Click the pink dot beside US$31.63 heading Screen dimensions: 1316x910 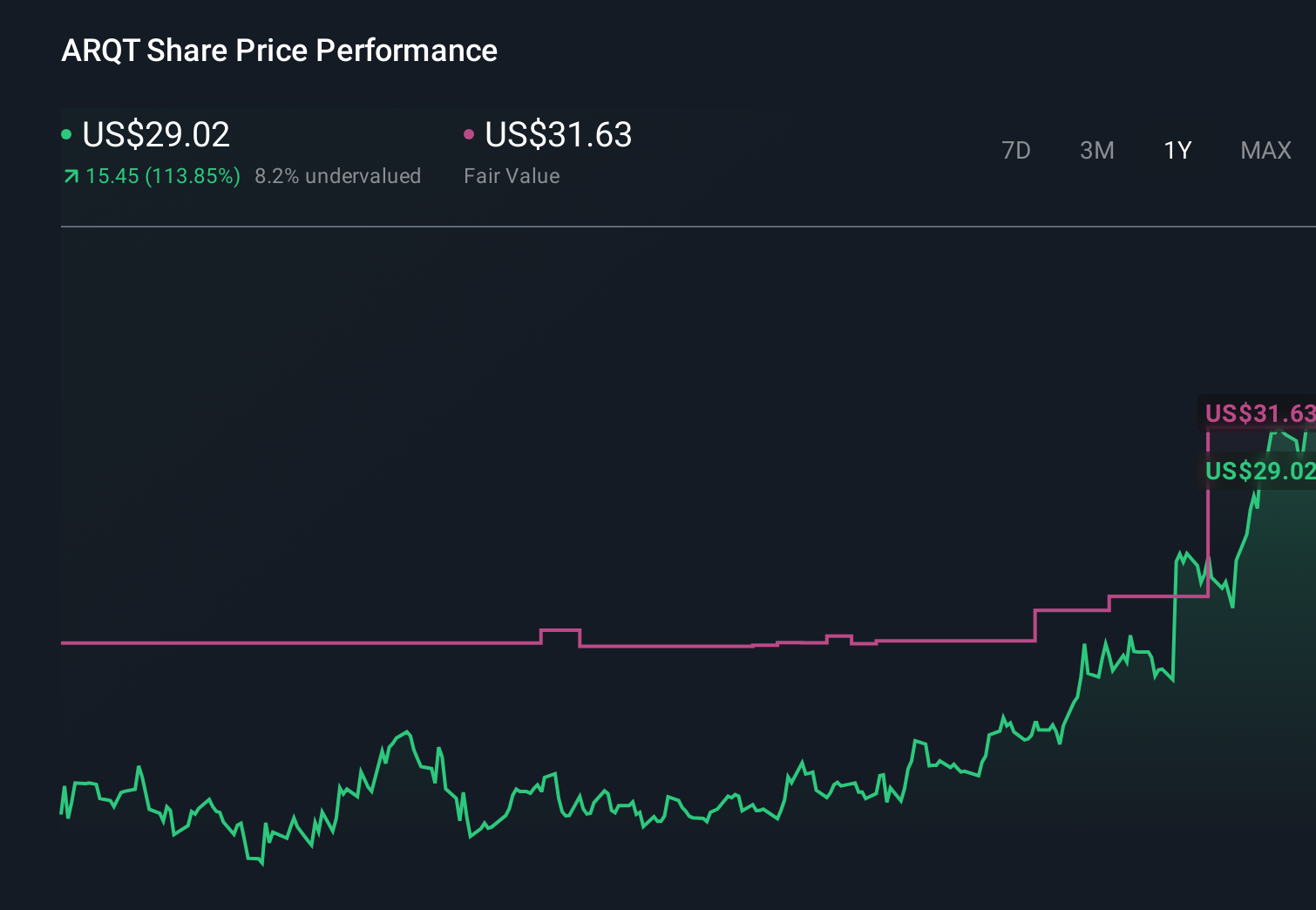[469, 134]
